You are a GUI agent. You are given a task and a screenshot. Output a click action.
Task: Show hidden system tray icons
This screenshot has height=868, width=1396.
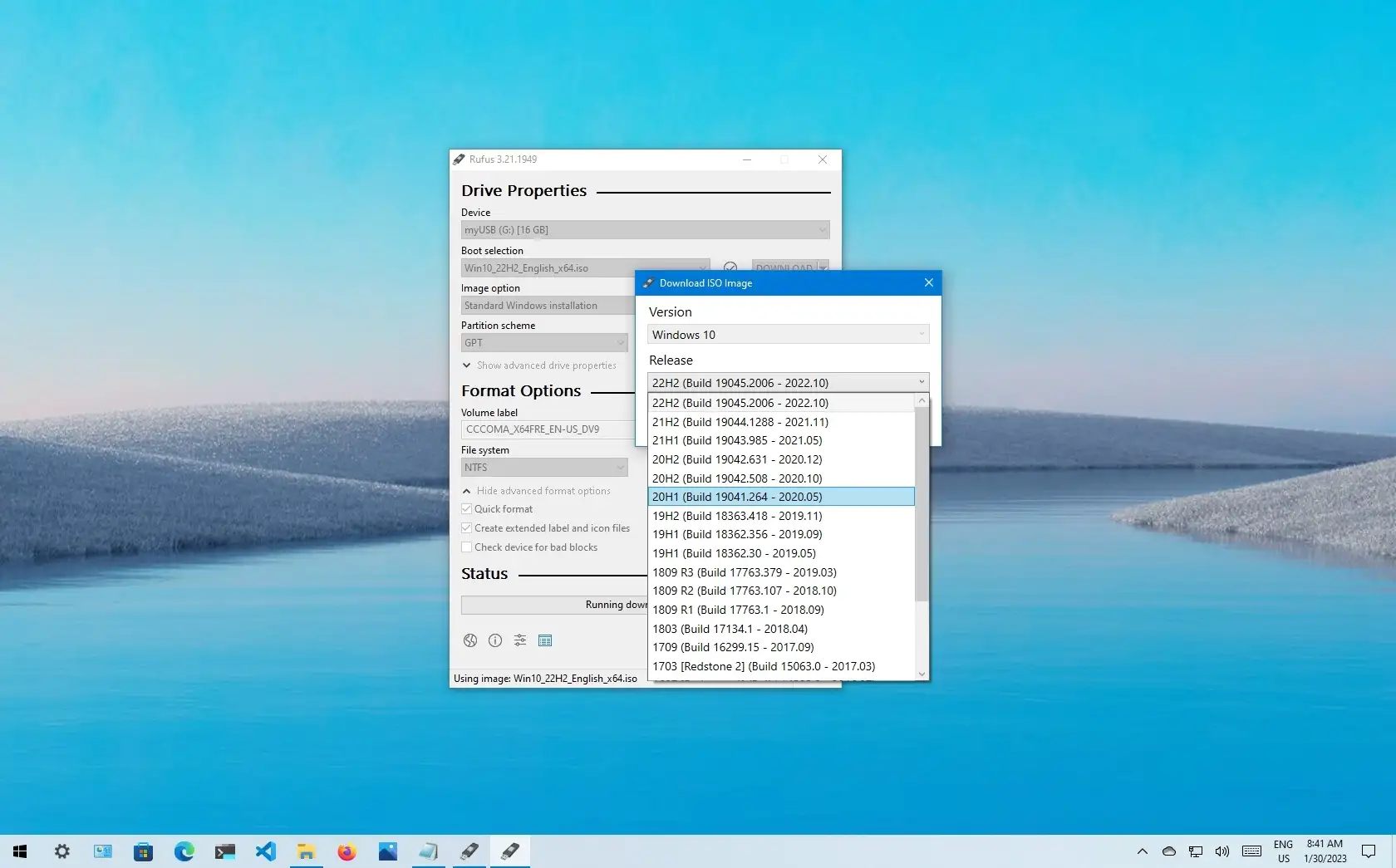pos(1143,851)
